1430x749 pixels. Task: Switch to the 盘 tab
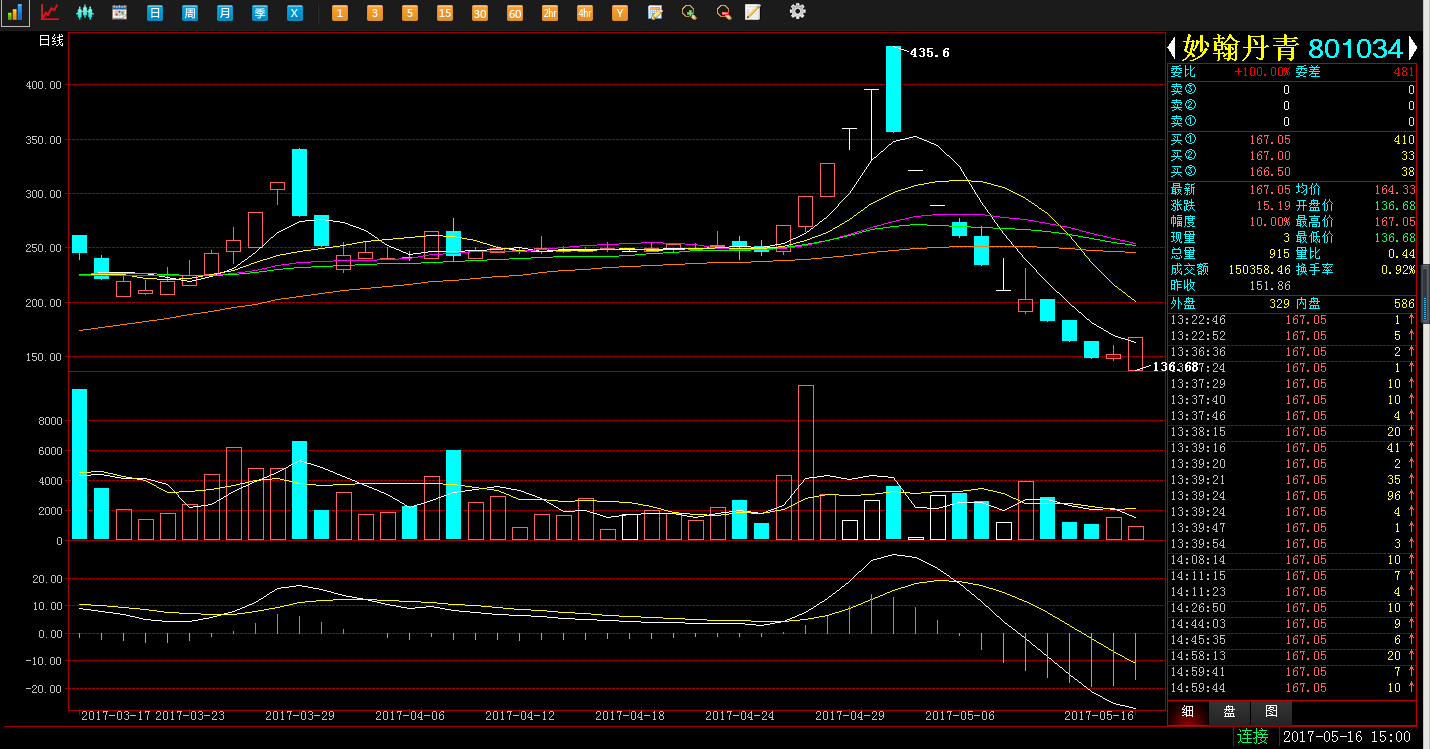[1229, 712]
